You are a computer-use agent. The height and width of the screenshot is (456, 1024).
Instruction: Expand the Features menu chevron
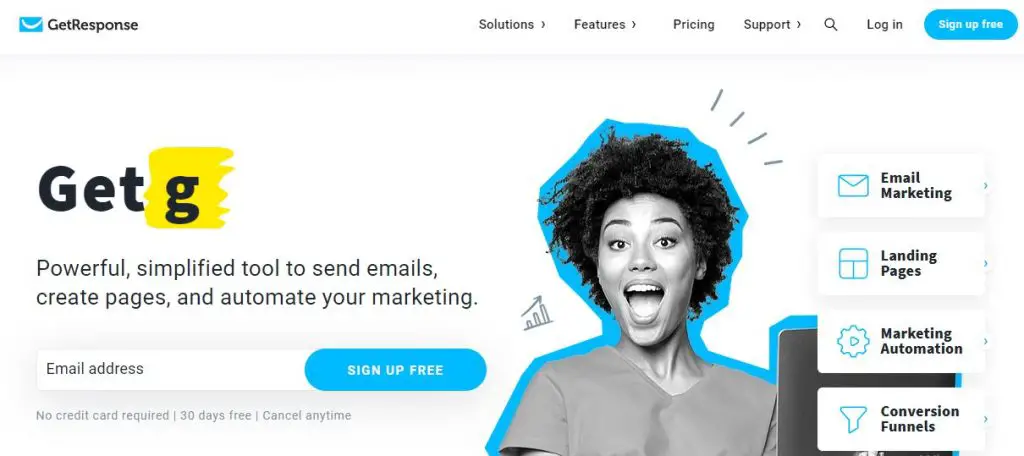point(633,25)
